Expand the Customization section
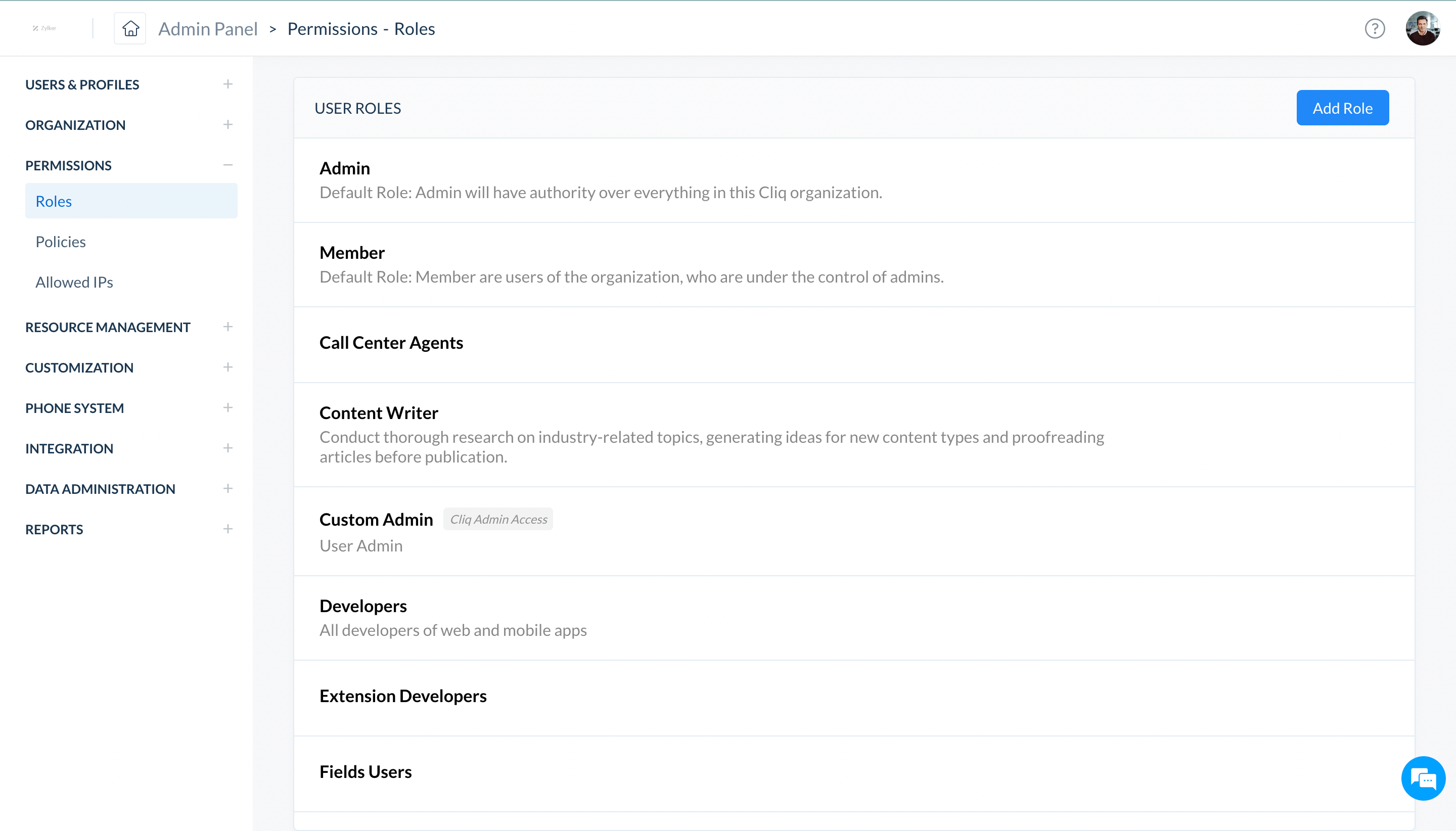 (x=228, y=367)
